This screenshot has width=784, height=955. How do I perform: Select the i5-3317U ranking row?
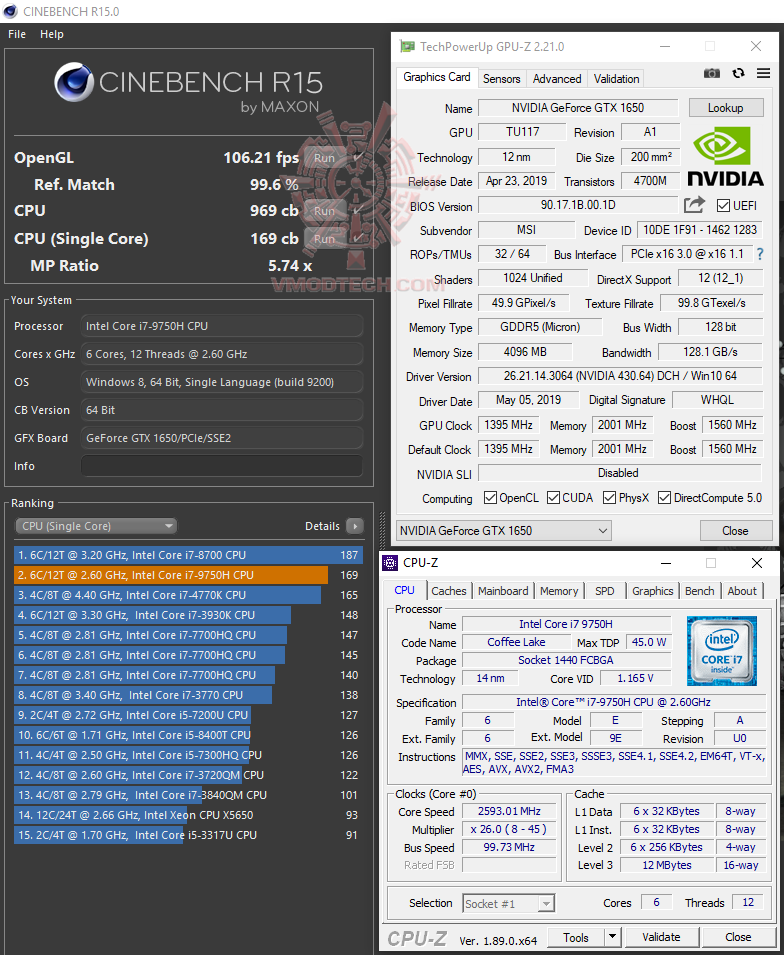(188, 835)
